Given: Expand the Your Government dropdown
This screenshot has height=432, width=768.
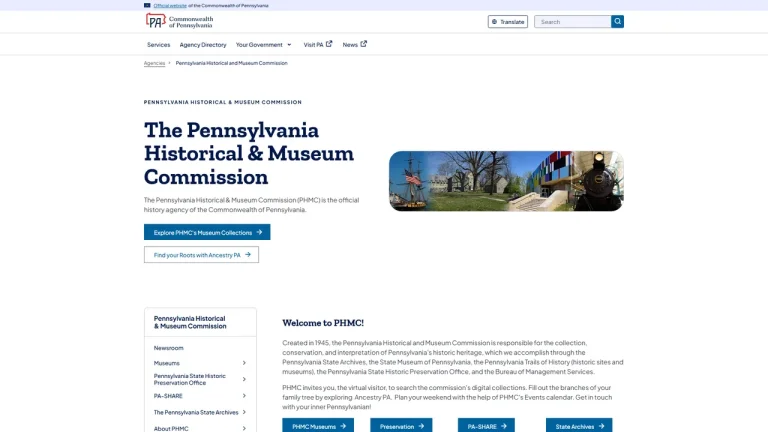Looking at the screenshot, I should click(264, 45).
